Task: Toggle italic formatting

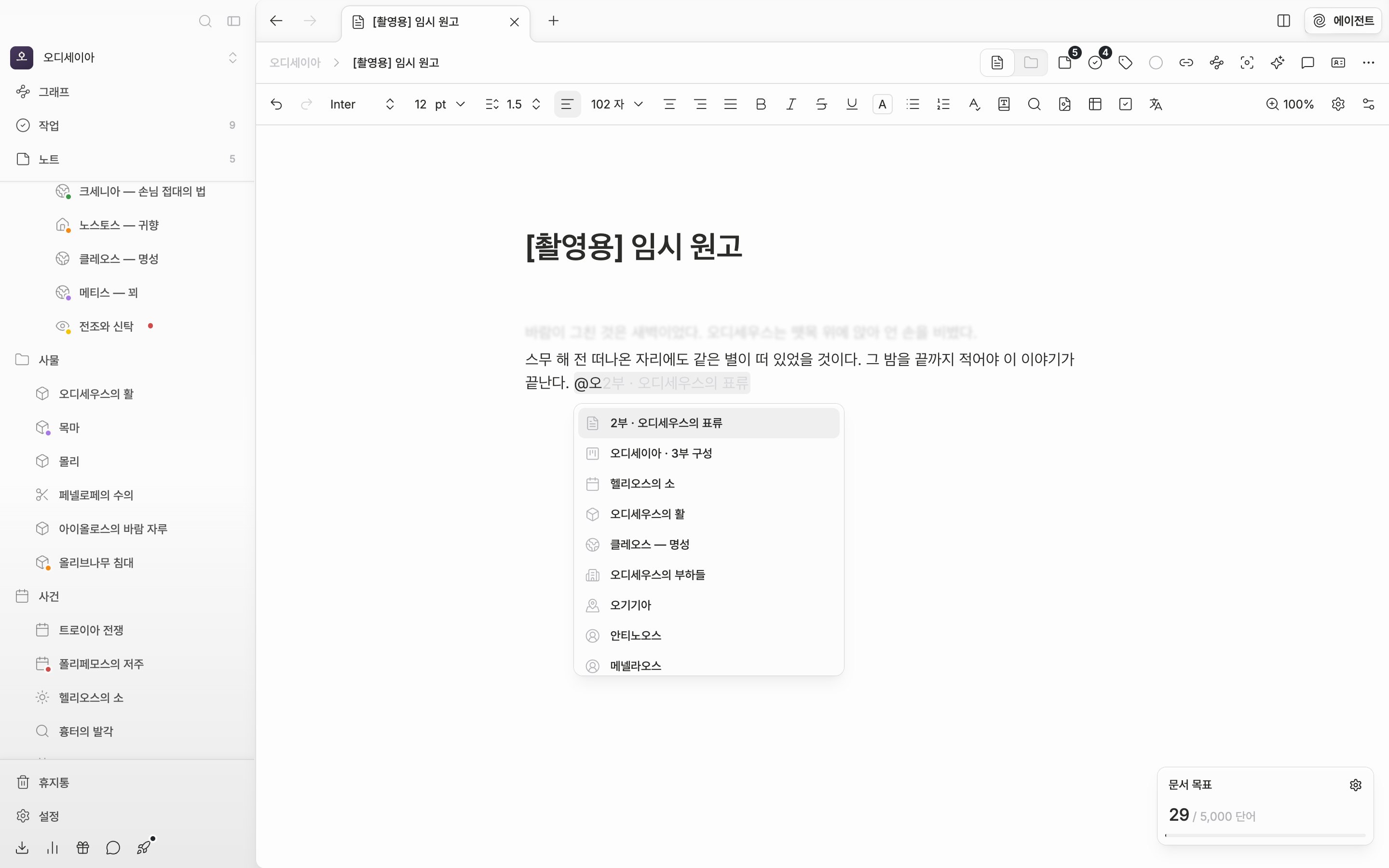Action: click(791, 104)
